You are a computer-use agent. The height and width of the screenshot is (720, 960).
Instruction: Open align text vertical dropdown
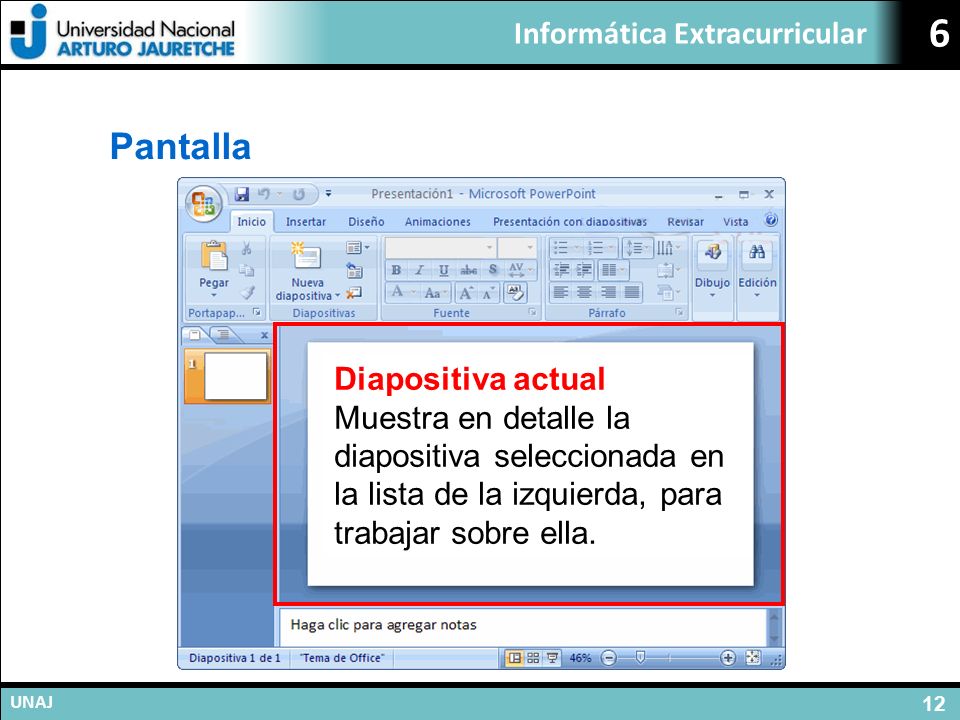click(669, 270)
